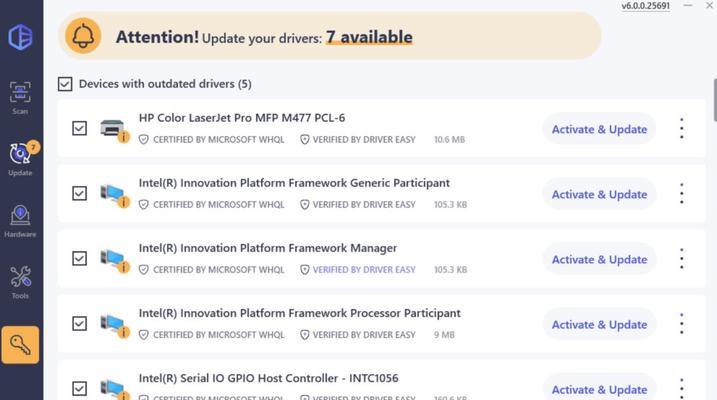The height and width of the screenshot is (400, 717).
Task: Click the Attention! heading text
Action: (157, 37)
